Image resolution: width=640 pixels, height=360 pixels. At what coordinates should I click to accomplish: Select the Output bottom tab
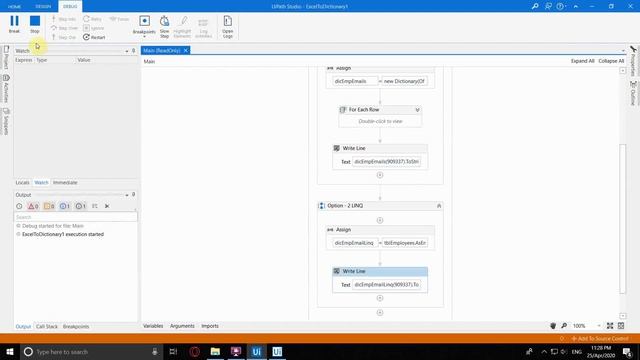pyautogui.click(x=23, y=327)
